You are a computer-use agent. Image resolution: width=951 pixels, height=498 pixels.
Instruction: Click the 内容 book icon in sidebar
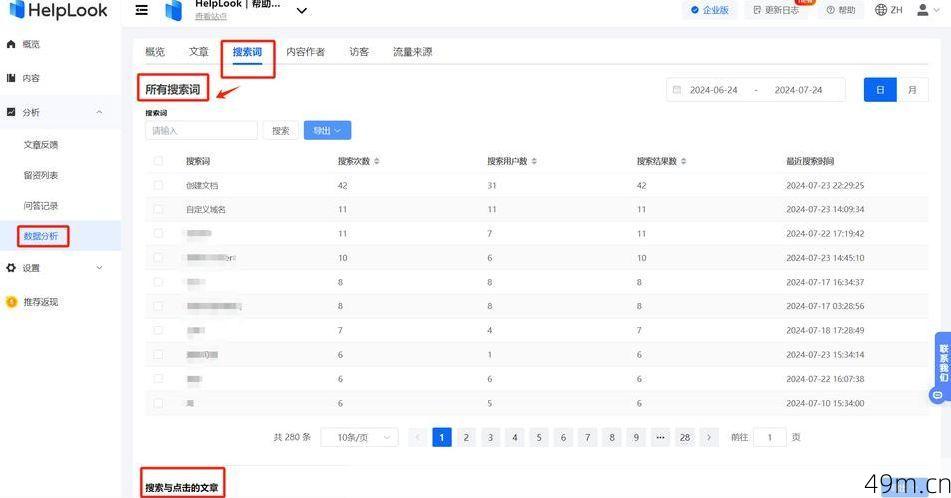click(11, 78)
